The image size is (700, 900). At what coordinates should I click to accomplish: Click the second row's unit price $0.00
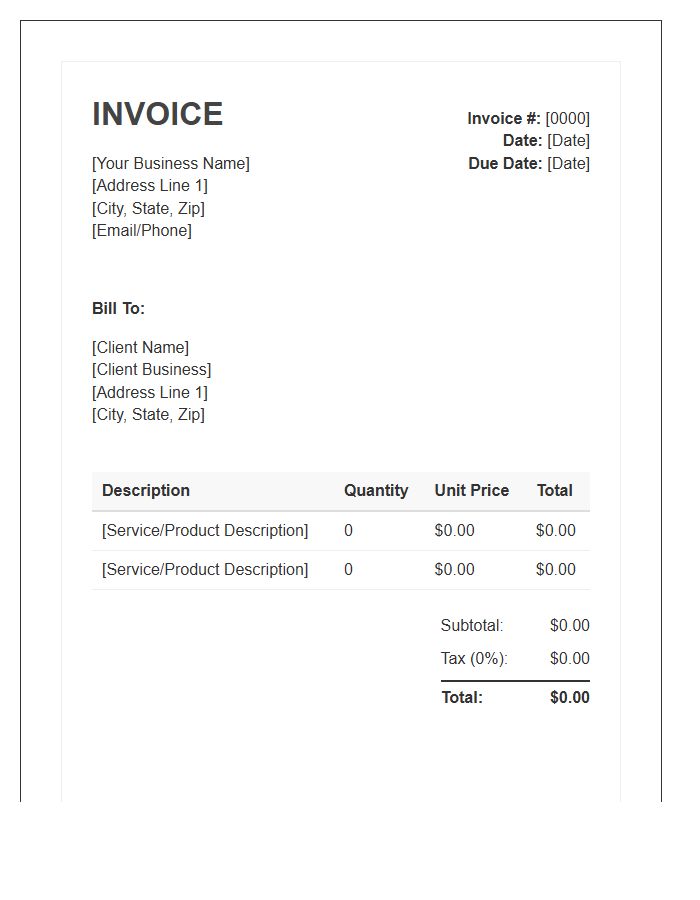click(x=454, y=569)
